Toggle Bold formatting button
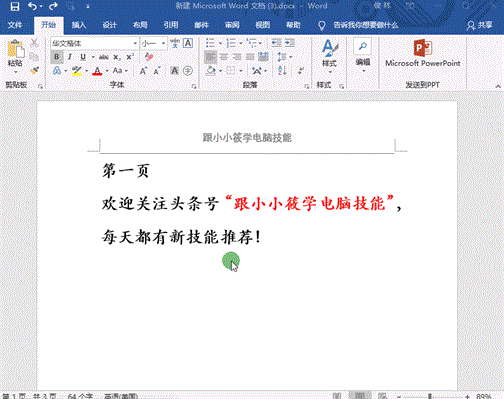This screenshot has height=399, width=504. pos(57,57)
